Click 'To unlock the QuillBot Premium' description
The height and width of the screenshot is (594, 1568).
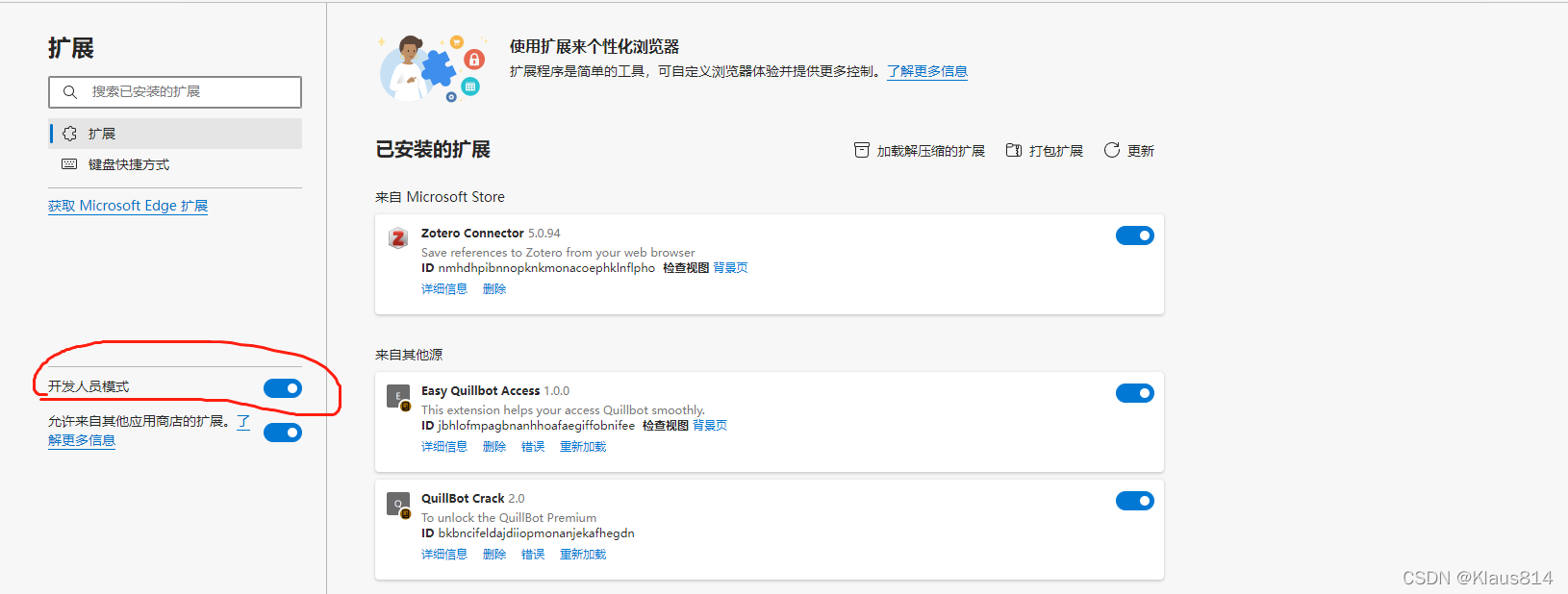tap(509, 518)
